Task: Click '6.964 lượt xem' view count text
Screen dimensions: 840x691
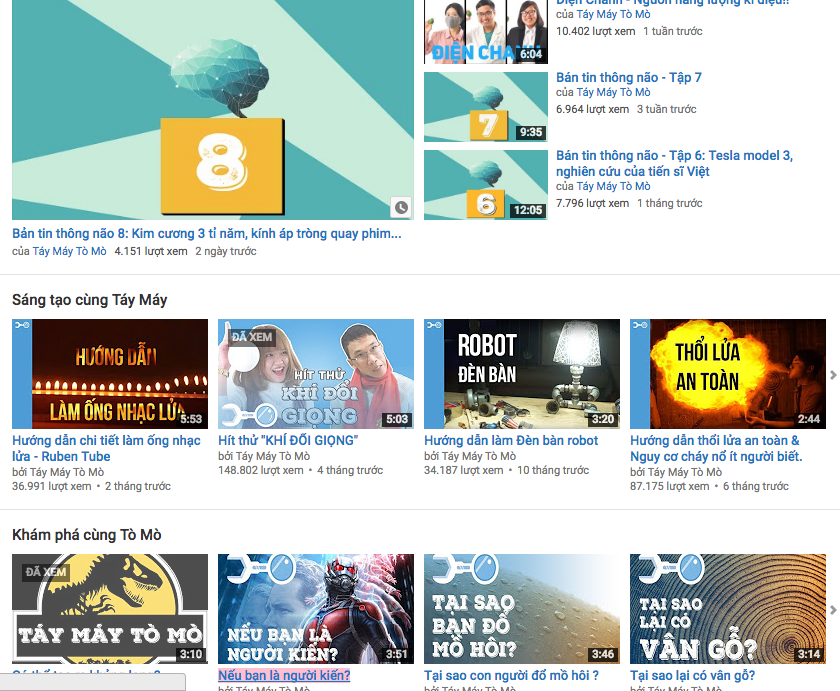Action: pyautogui.click(x=592, y=109)
